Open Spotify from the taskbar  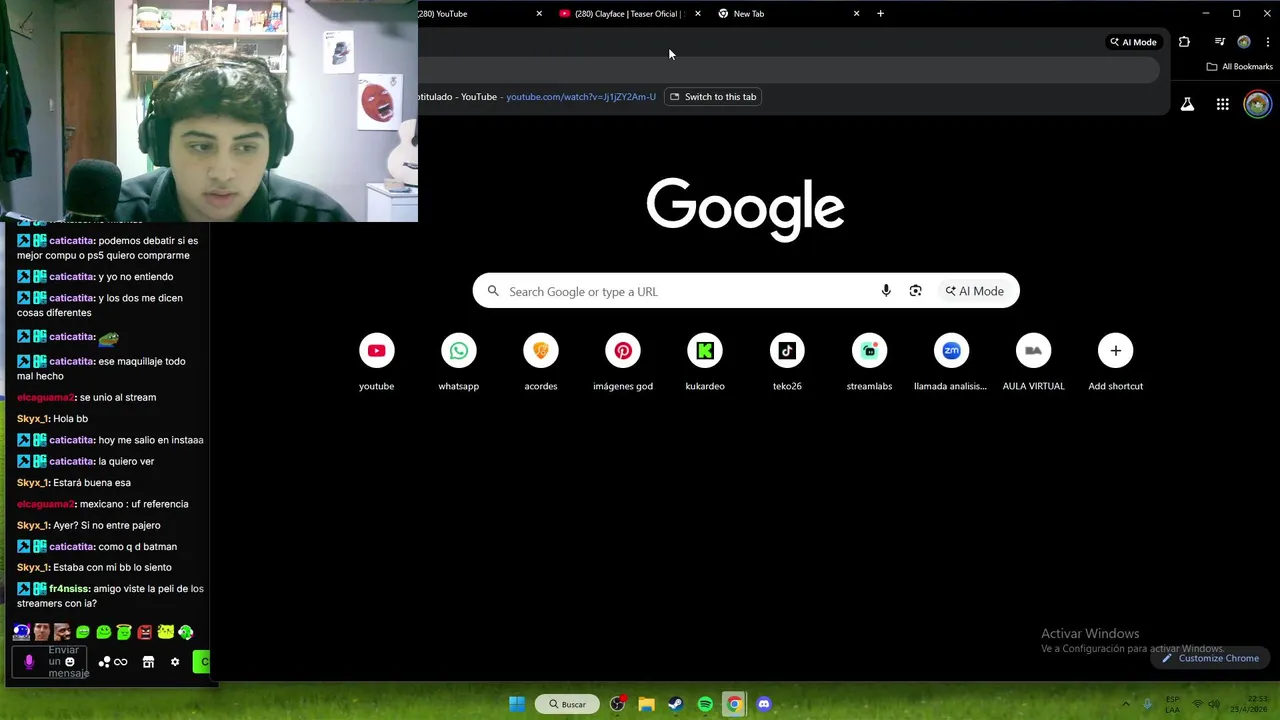coord(705,704)
